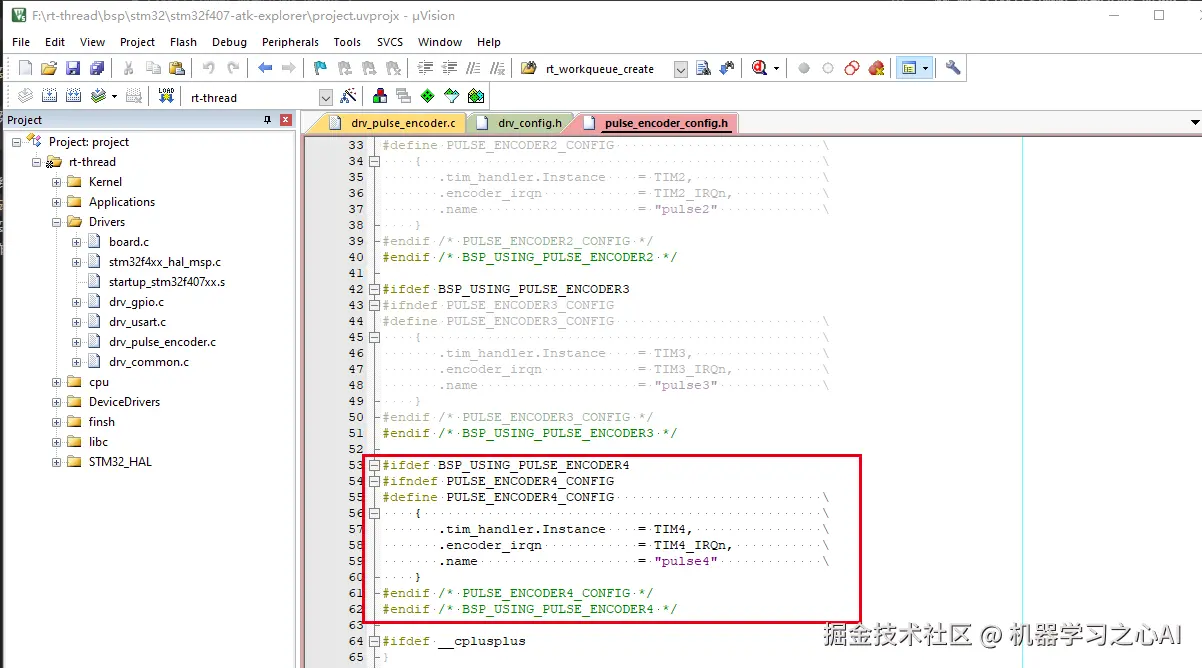Image resolution: width=1202 pixels, height=668 pixels.
Task: Open the editor tab list dropdown arrow
Action: [1195, 123]
